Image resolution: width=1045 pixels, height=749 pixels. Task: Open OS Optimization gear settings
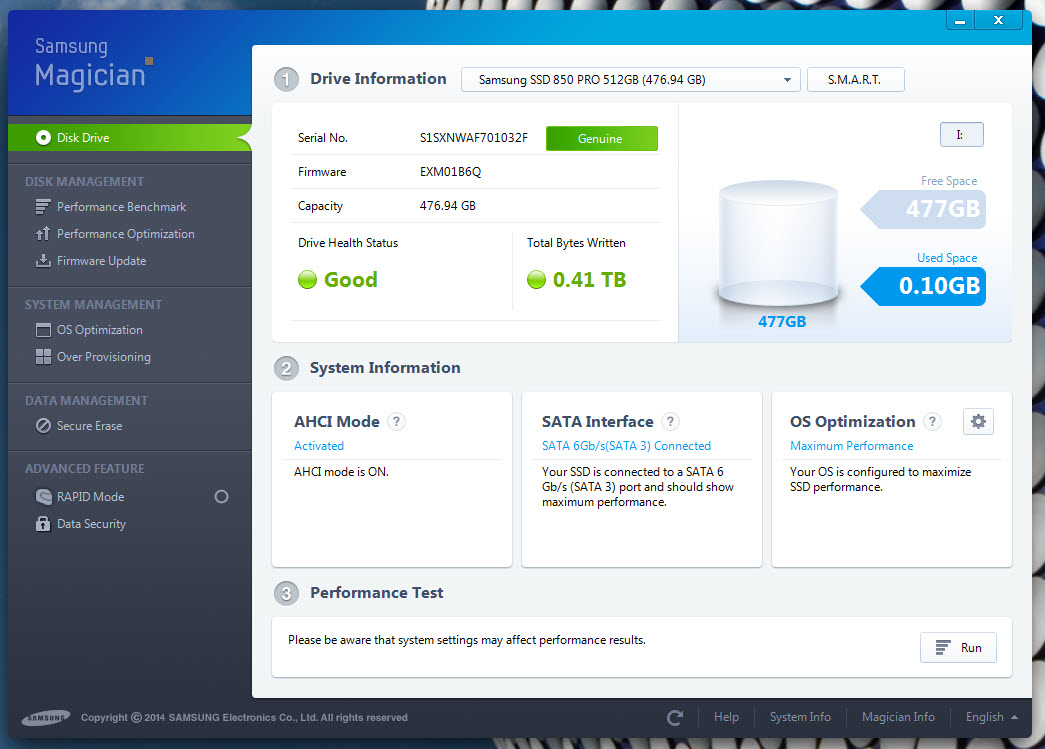[978, 421]
